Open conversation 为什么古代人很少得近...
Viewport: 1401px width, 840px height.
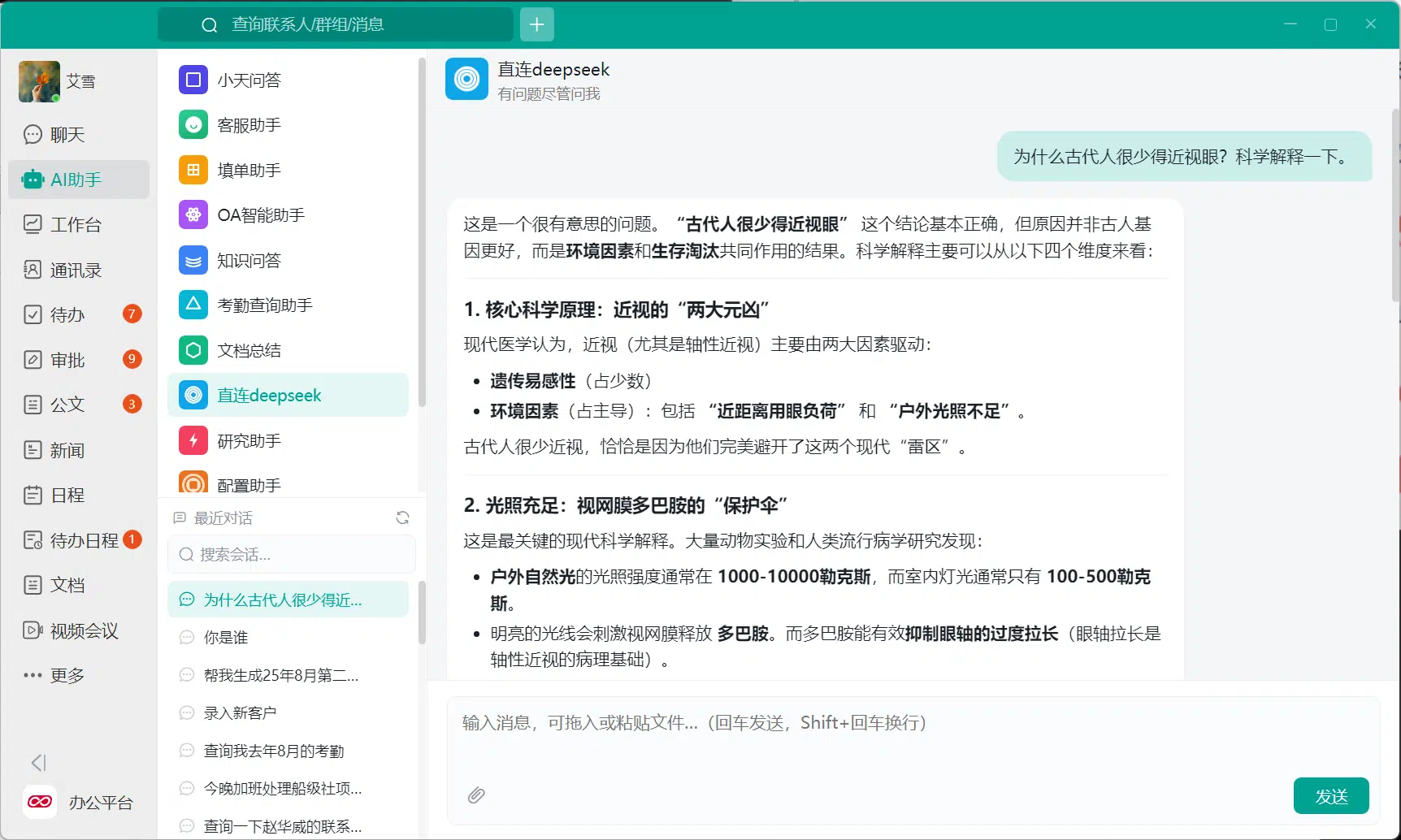[x=288, y=600]
